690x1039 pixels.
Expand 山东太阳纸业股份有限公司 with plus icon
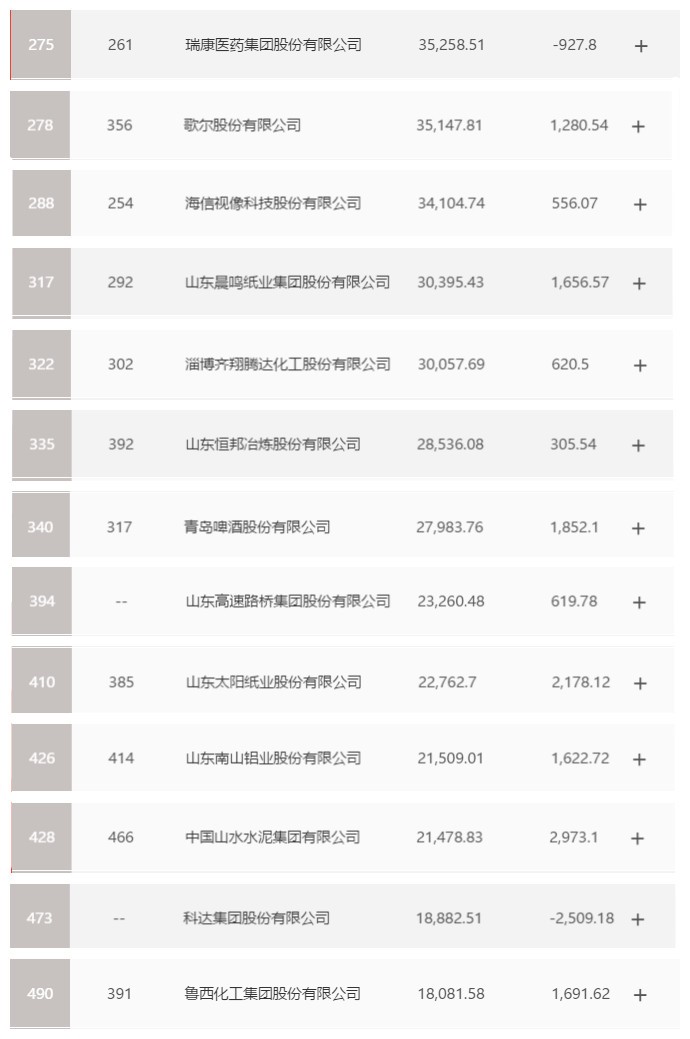(x=640, y=683)
